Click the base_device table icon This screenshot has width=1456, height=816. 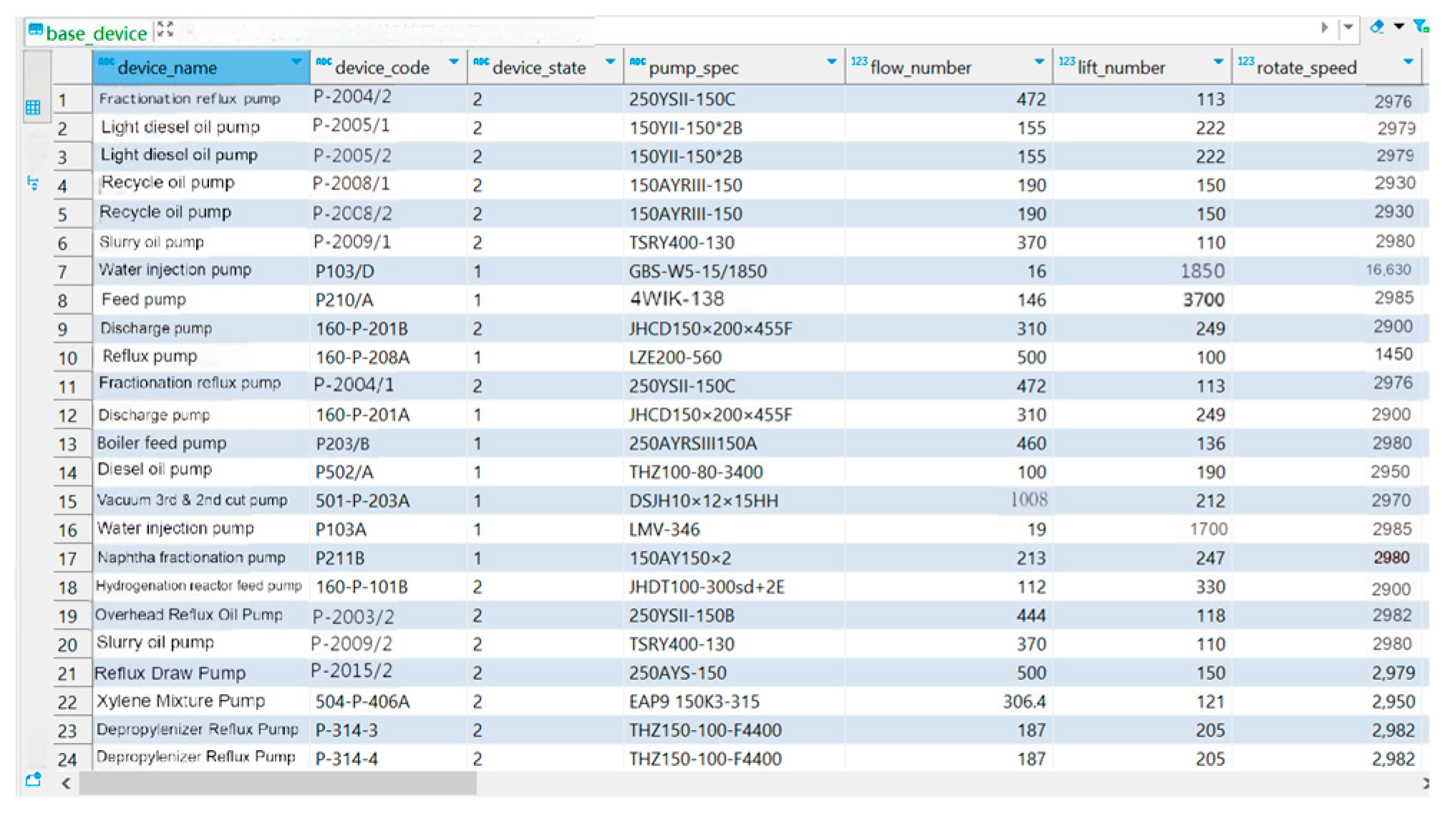(35, 30)
